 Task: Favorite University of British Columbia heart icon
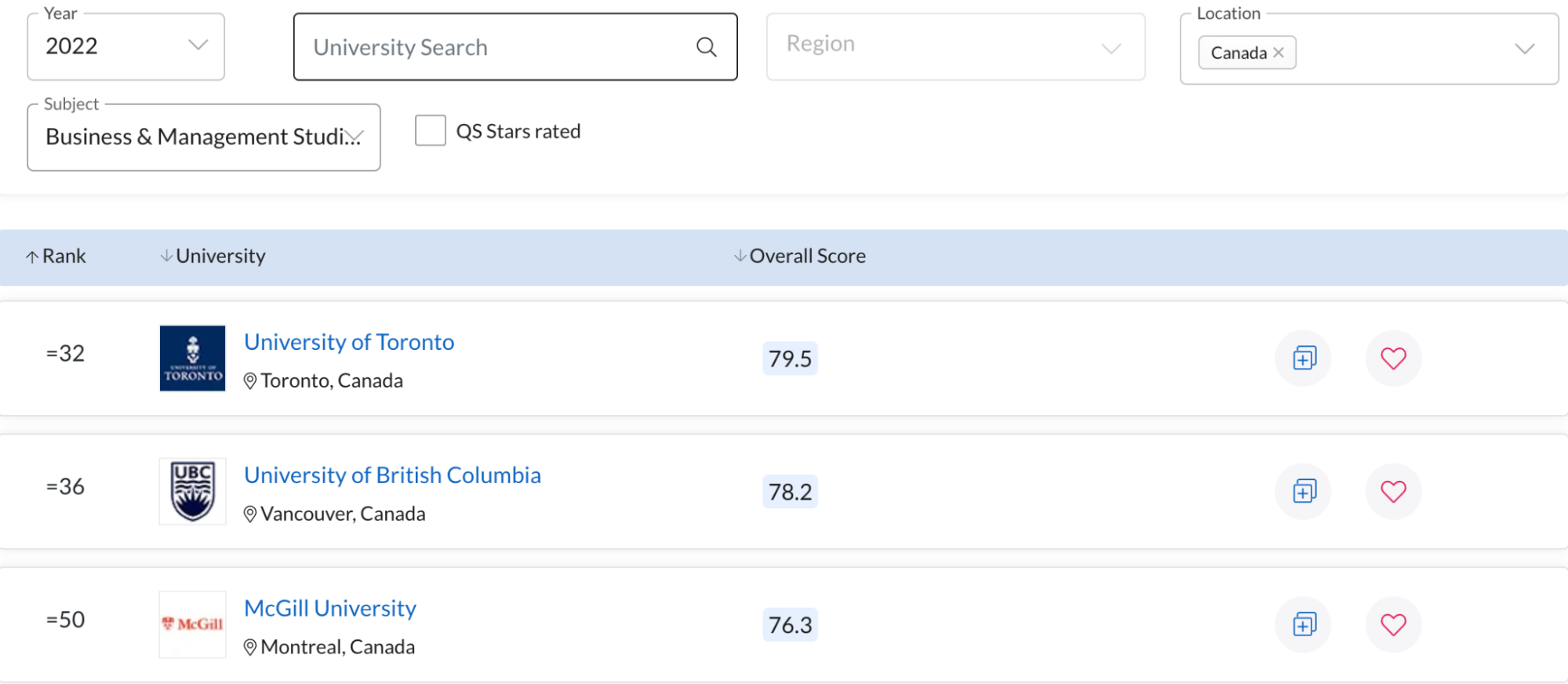pos(1393,492)
